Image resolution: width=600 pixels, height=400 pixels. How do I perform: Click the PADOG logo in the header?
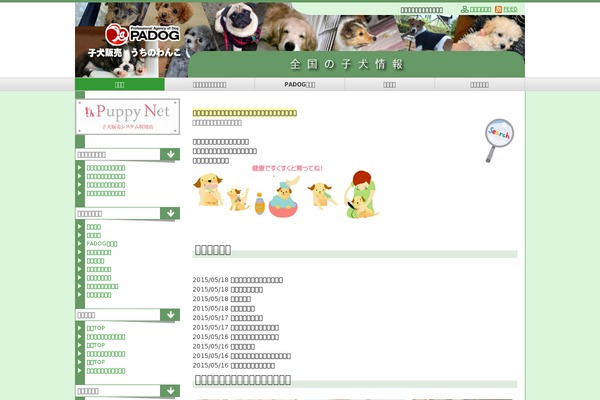[142, 34]
